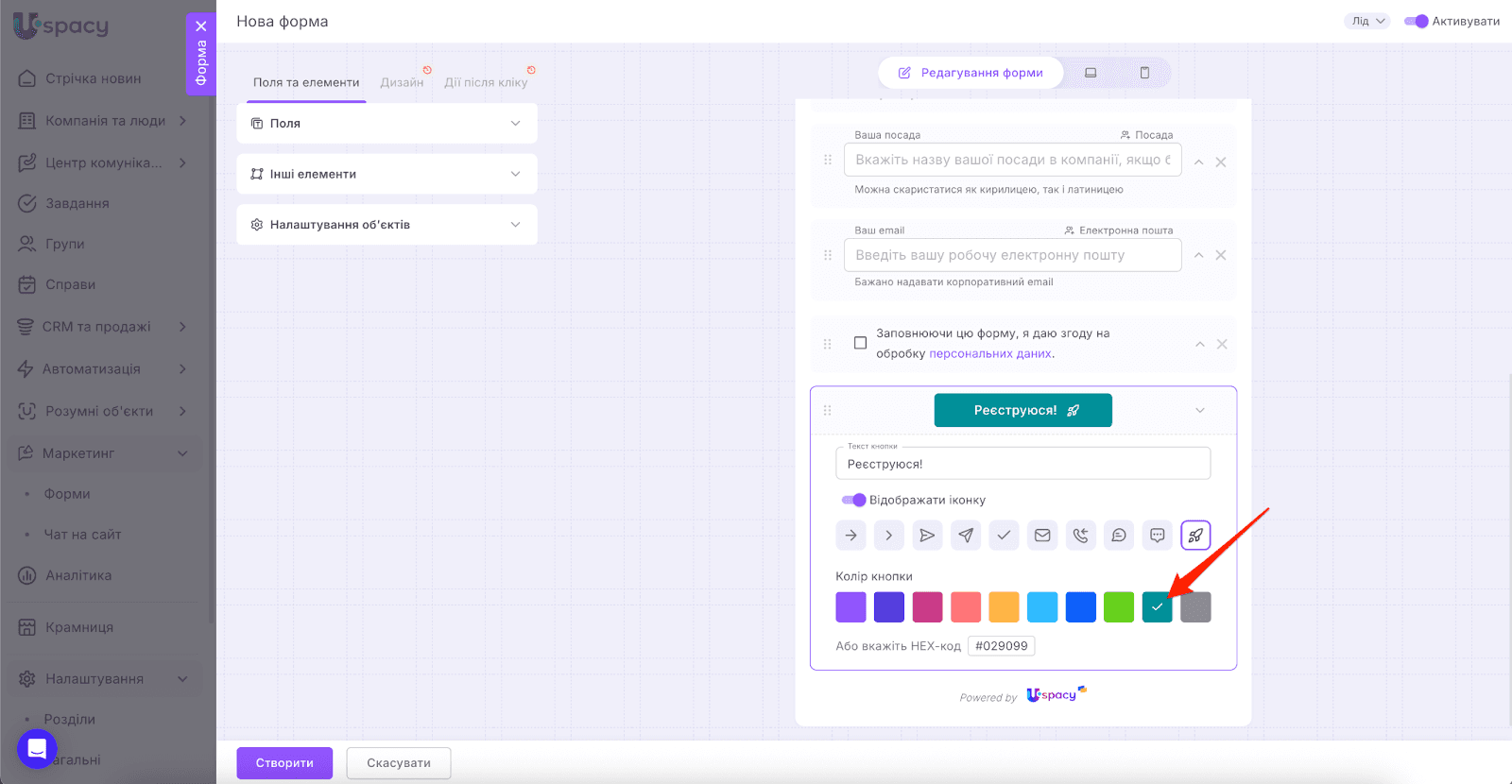Screen dimensions: 1512x784
Task: Check the personal data consent checkbox
Action: (860, 343)
